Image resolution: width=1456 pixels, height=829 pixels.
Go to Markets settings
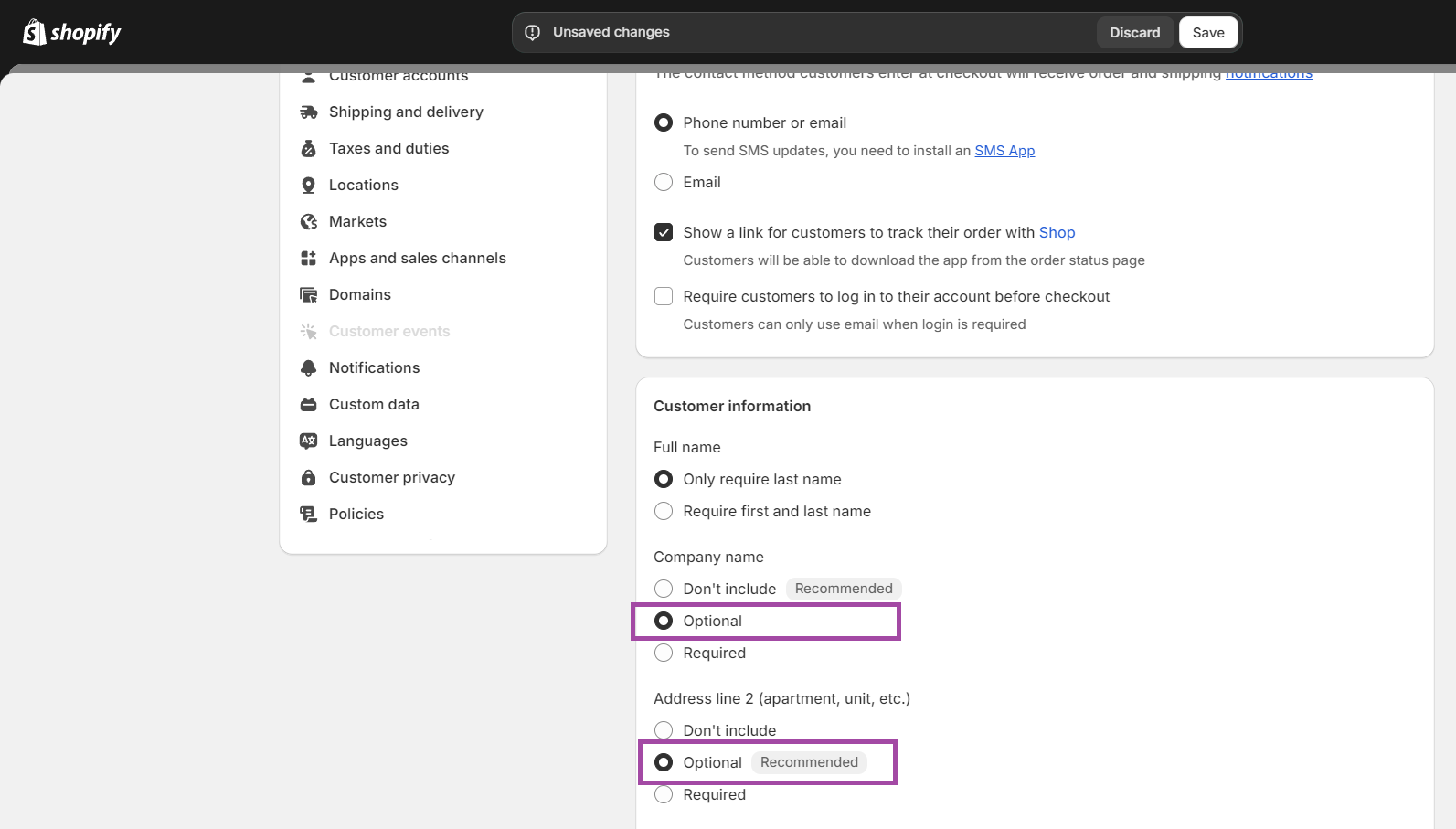click(x=357, y=222)
